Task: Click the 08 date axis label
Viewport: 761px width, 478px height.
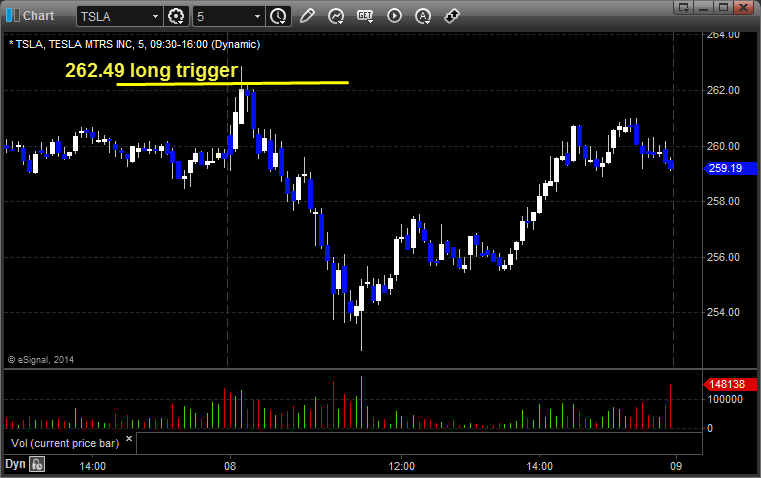Action: click(x=230, y=466)
